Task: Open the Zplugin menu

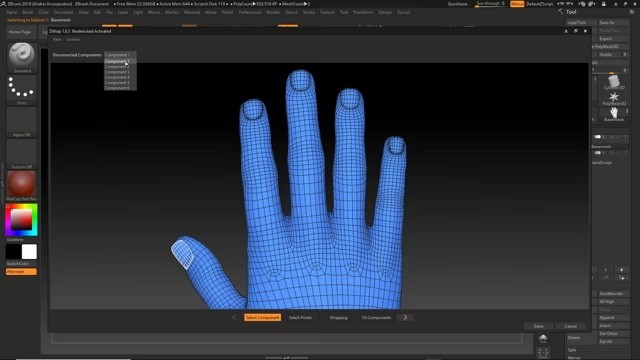Action: 385,12
